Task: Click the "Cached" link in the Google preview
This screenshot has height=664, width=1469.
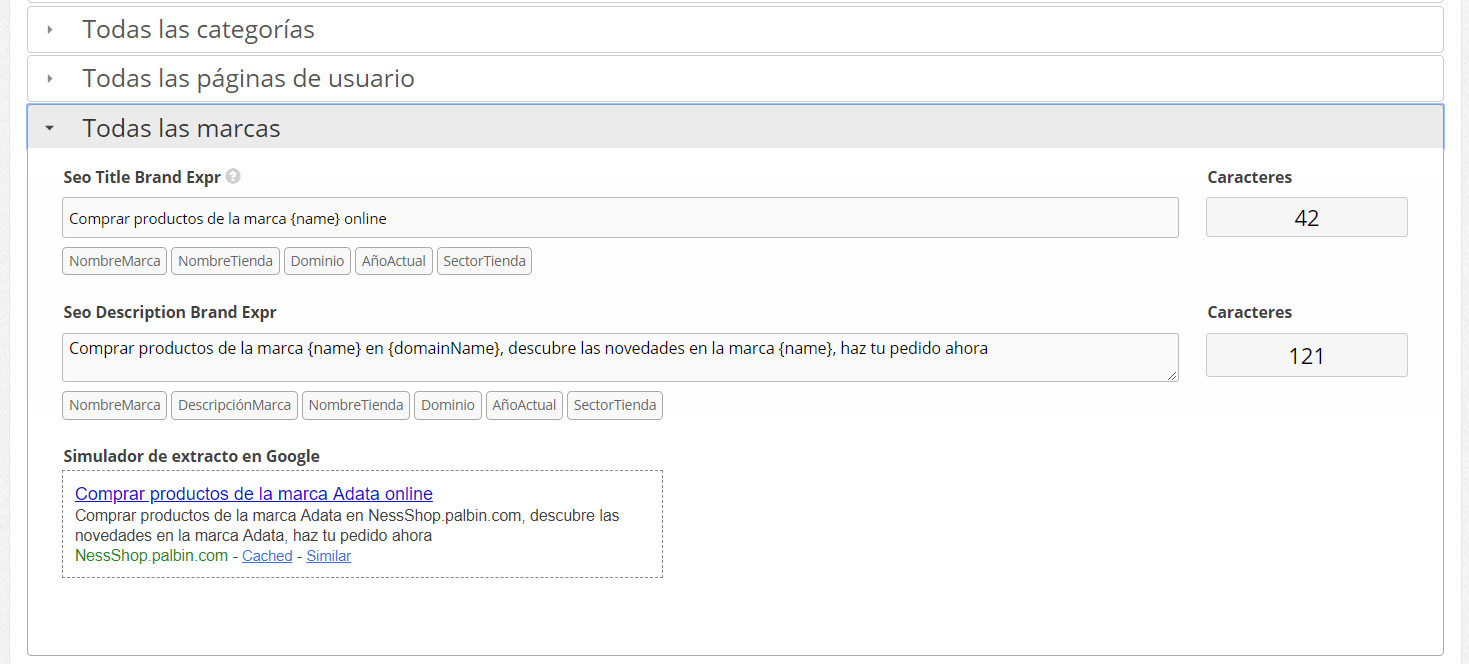Action: (x=266, y=555)
